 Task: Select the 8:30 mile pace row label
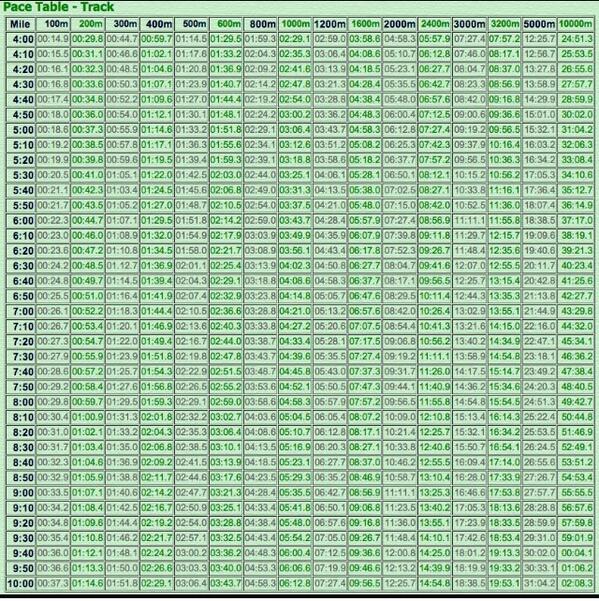(20, 447)
